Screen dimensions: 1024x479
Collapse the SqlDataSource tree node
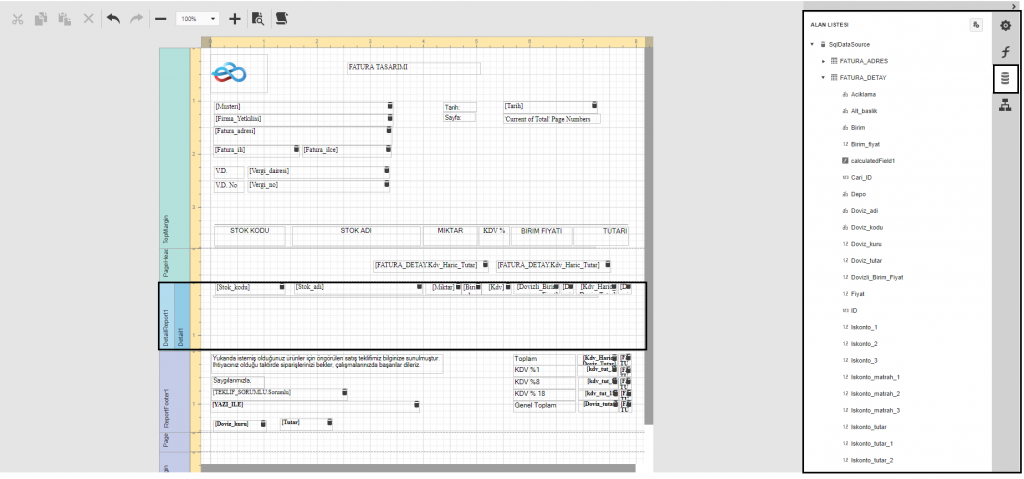812,45
